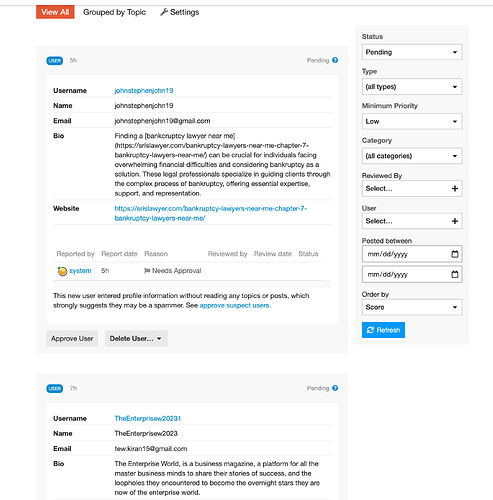493x500 pixels.
Task: Open the Order by Score dropdown
Action: click(412, 307)
